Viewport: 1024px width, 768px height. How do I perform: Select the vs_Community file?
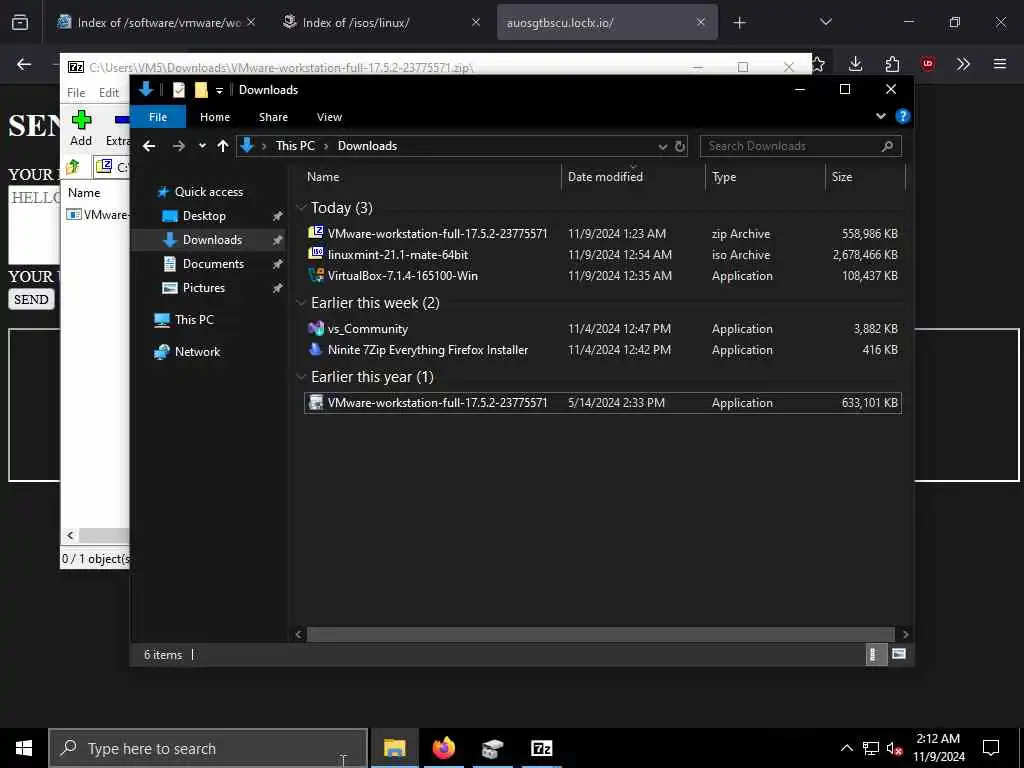[603, 328]
